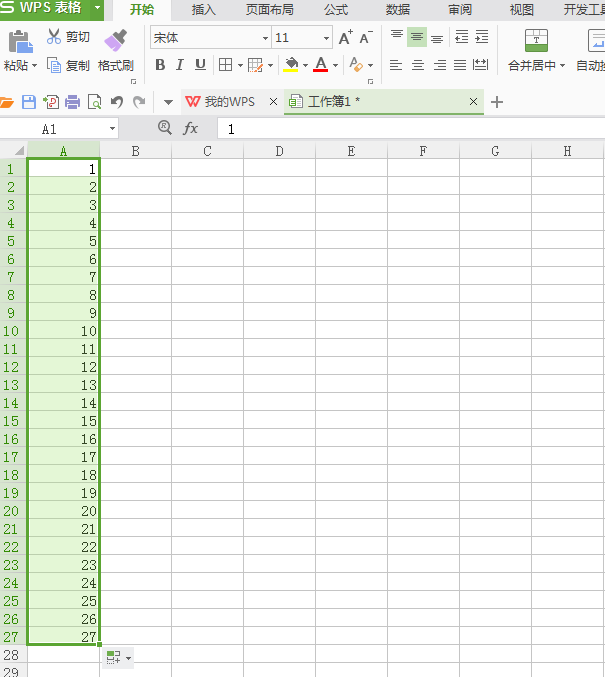The image size is (605, 677).
Task: Center text horizontally
Action: tap(418, 65)
